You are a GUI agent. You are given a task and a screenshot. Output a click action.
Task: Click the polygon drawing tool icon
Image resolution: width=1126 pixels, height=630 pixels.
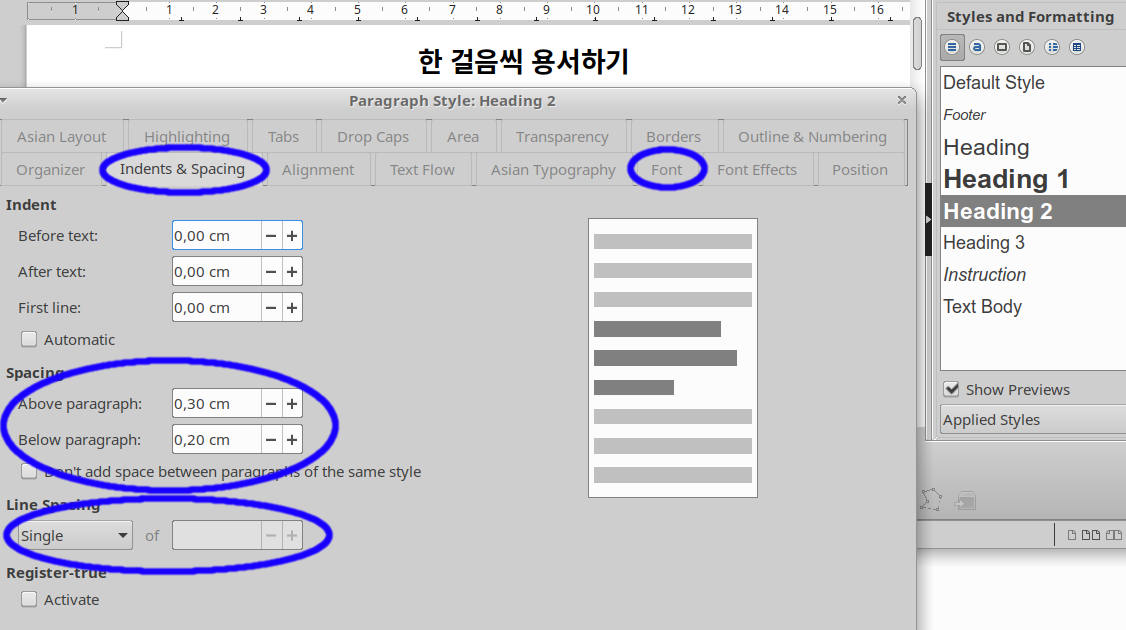(931, 499)
